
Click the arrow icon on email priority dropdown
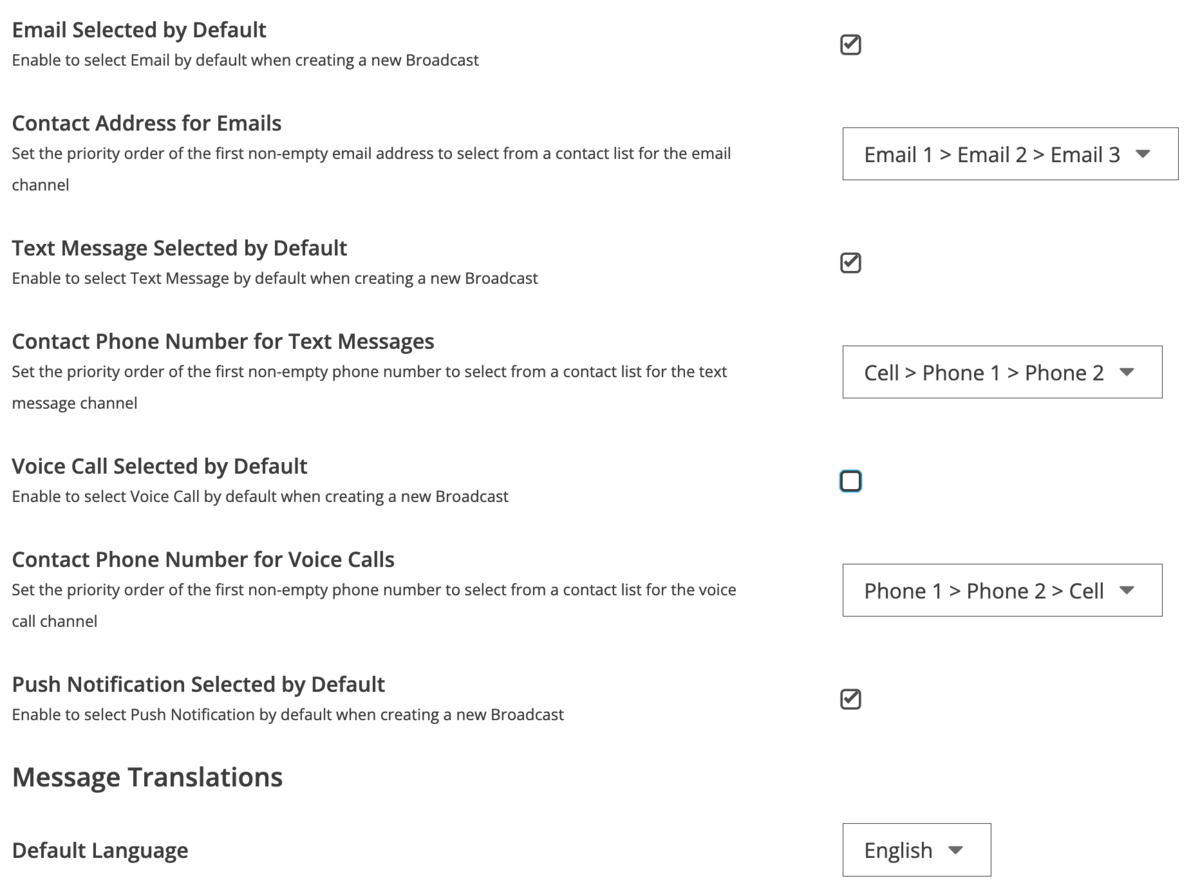[x=1143, y=154]
